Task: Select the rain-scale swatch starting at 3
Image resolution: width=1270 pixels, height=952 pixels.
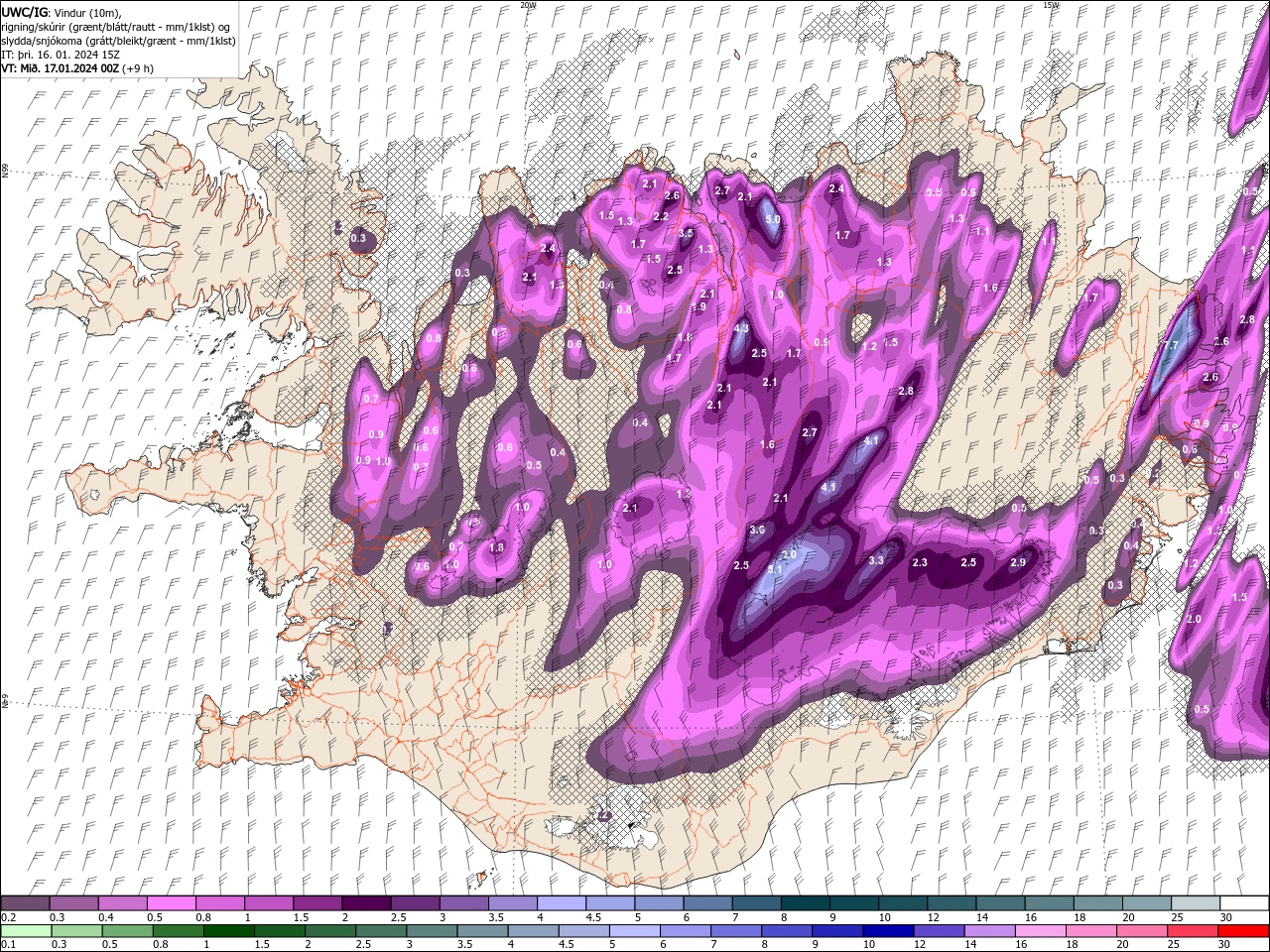Action: pos(432,931)
